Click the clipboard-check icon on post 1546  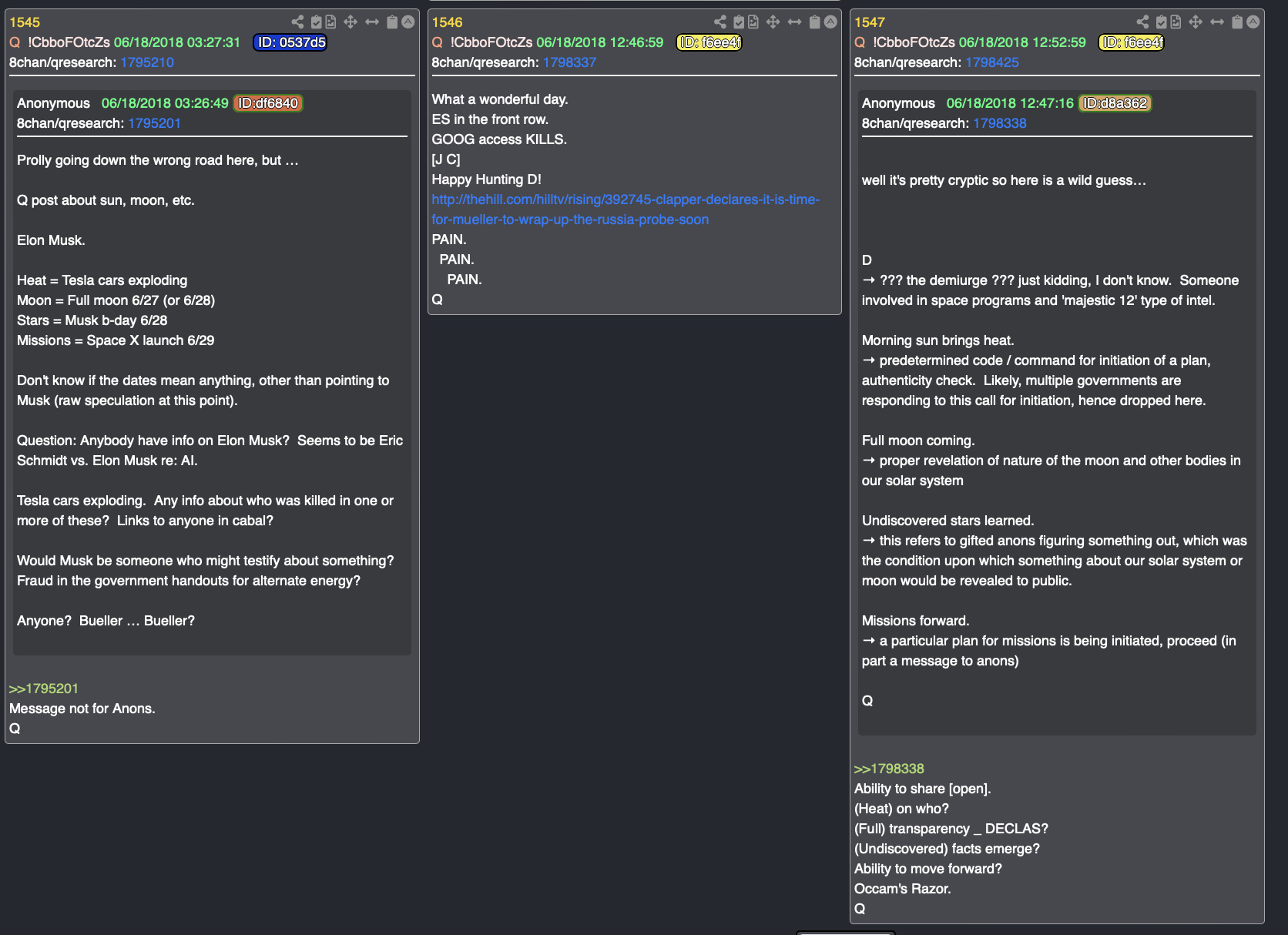click(739, 22)
